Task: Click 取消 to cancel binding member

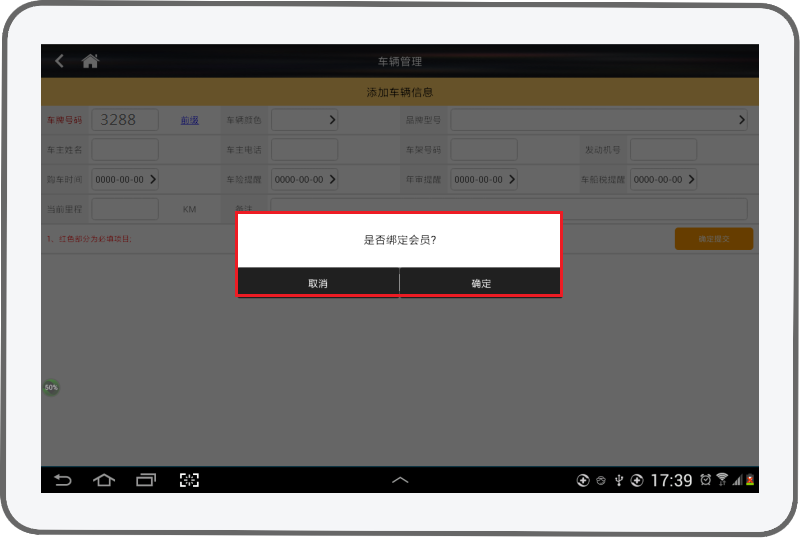Action: click(318, 283)
